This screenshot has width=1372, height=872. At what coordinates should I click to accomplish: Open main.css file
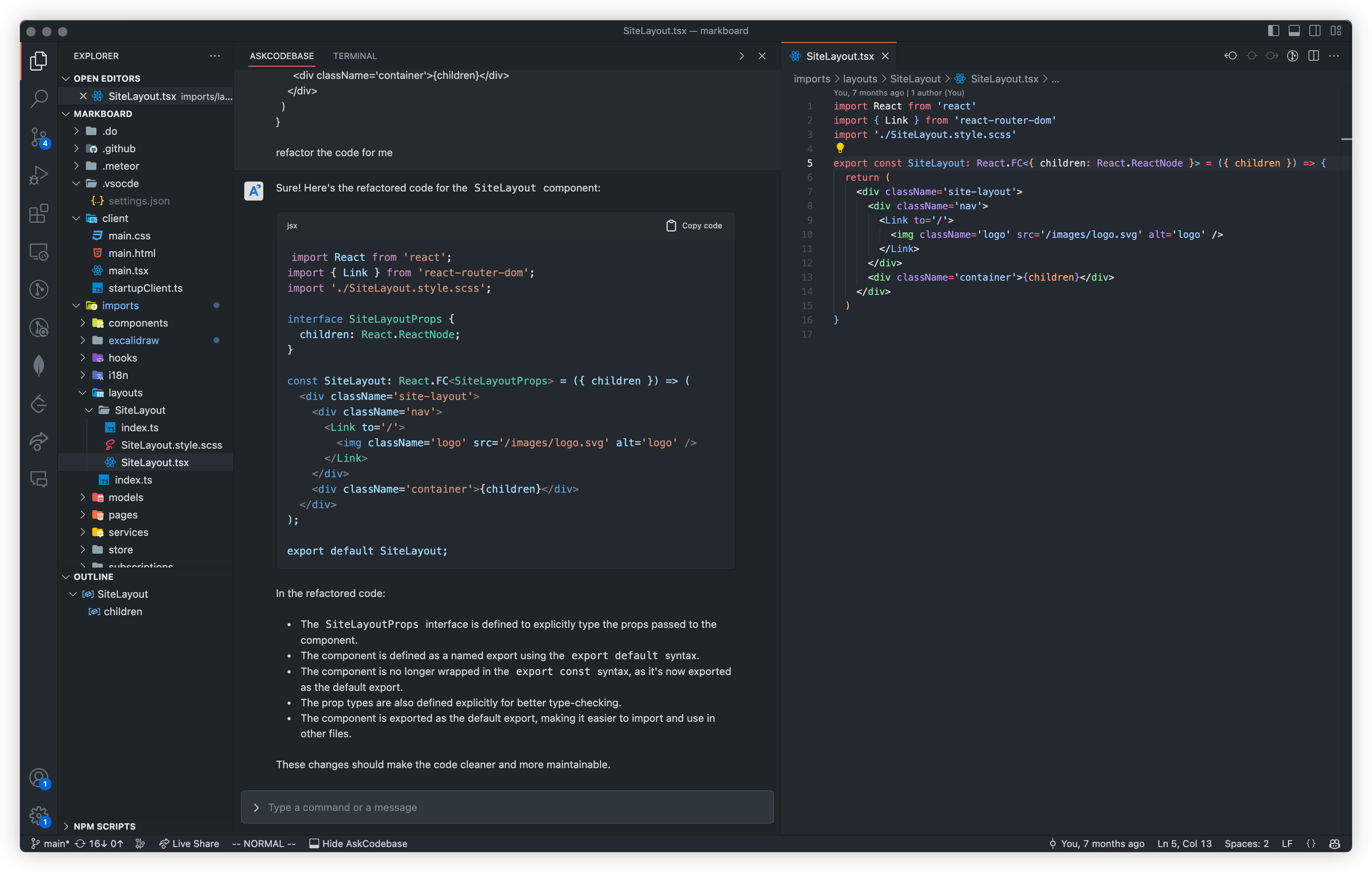[x=129, y=236]
